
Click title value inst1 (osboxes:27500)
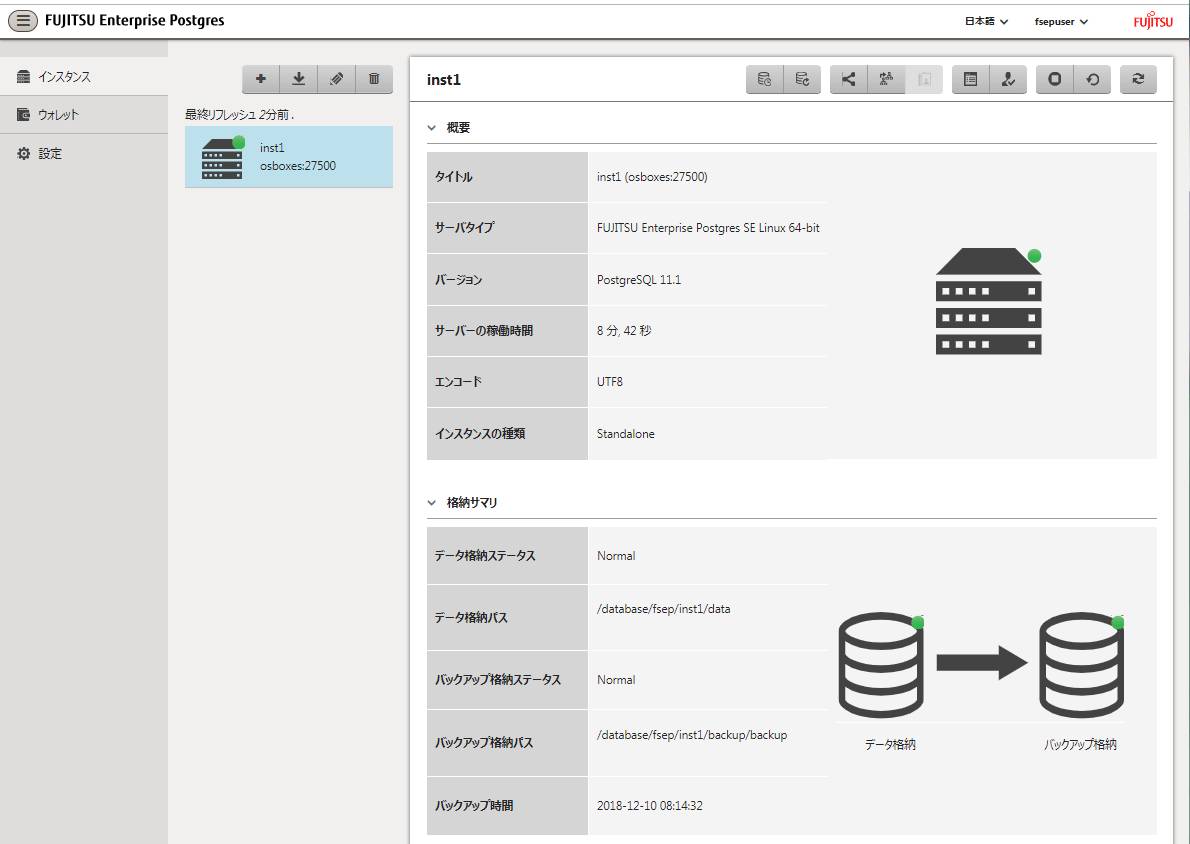(652, 177)
